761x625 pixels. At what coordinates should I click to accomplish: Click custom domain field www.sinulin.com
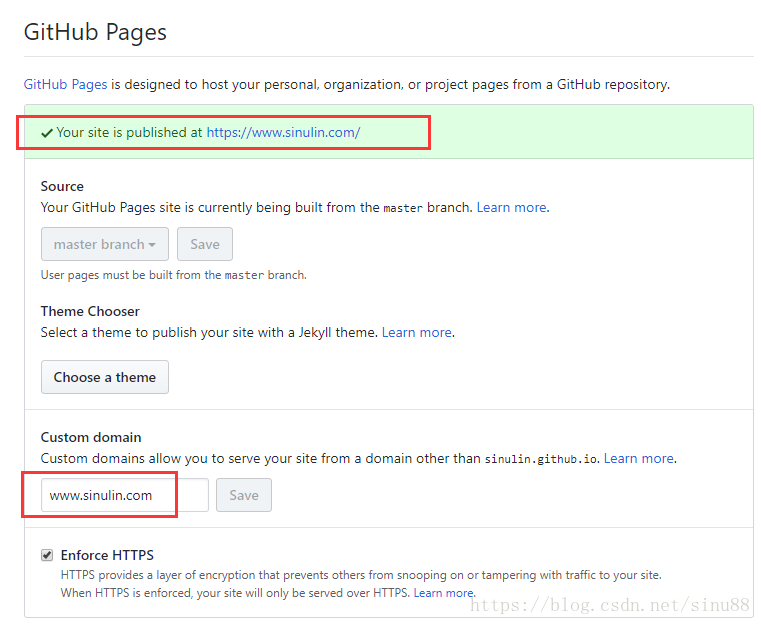pos(125,495)
